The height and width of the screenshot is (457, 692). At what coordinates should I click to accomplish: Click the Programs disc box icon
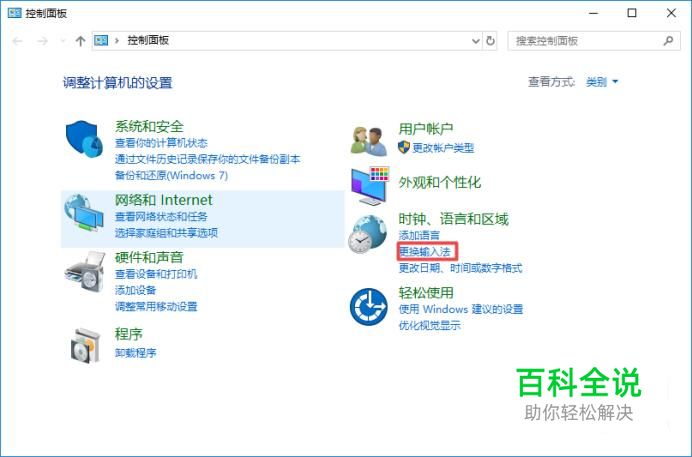coord(86,345)
